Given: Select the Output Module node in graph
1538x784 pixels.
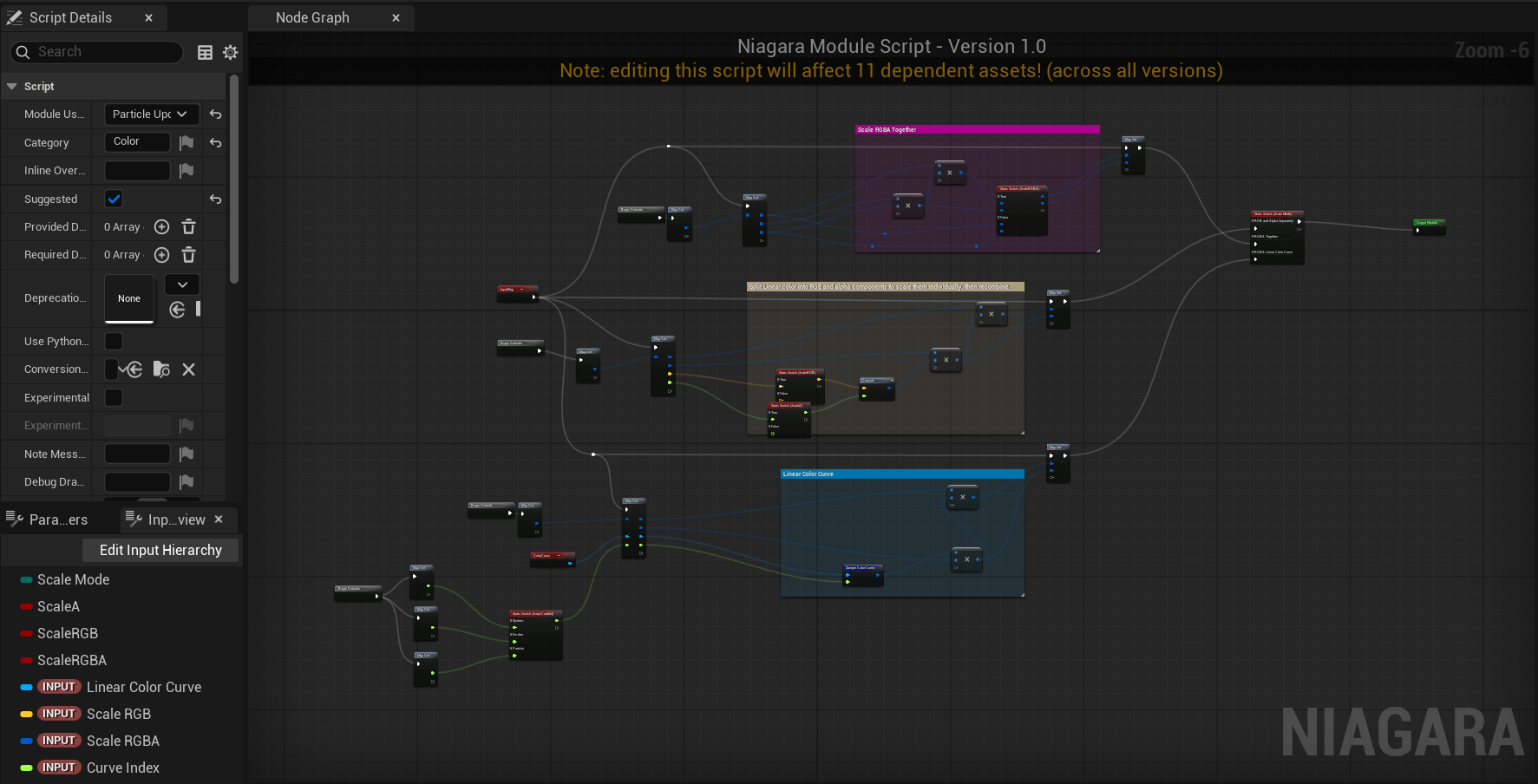Looking at the screenshot, I should (x=1429, y=226).
